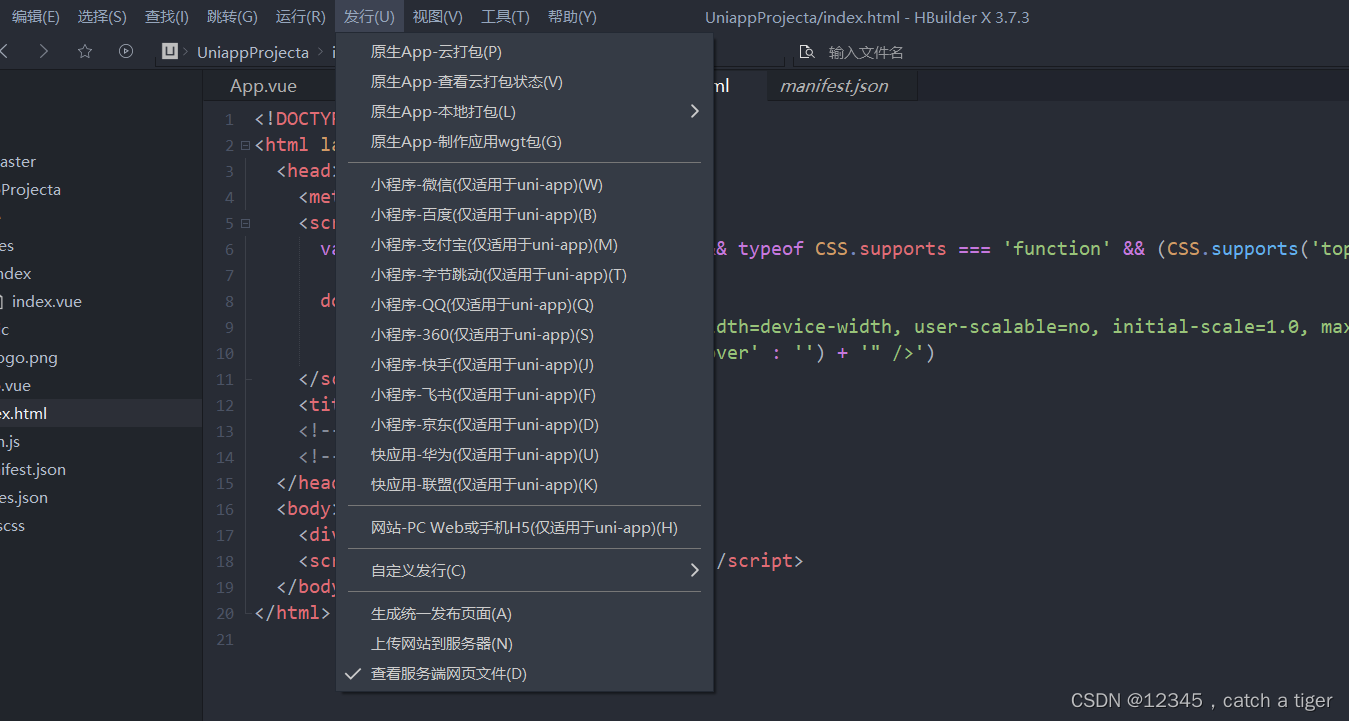Publish to 小程序-字节跳动

click(525, 275)
